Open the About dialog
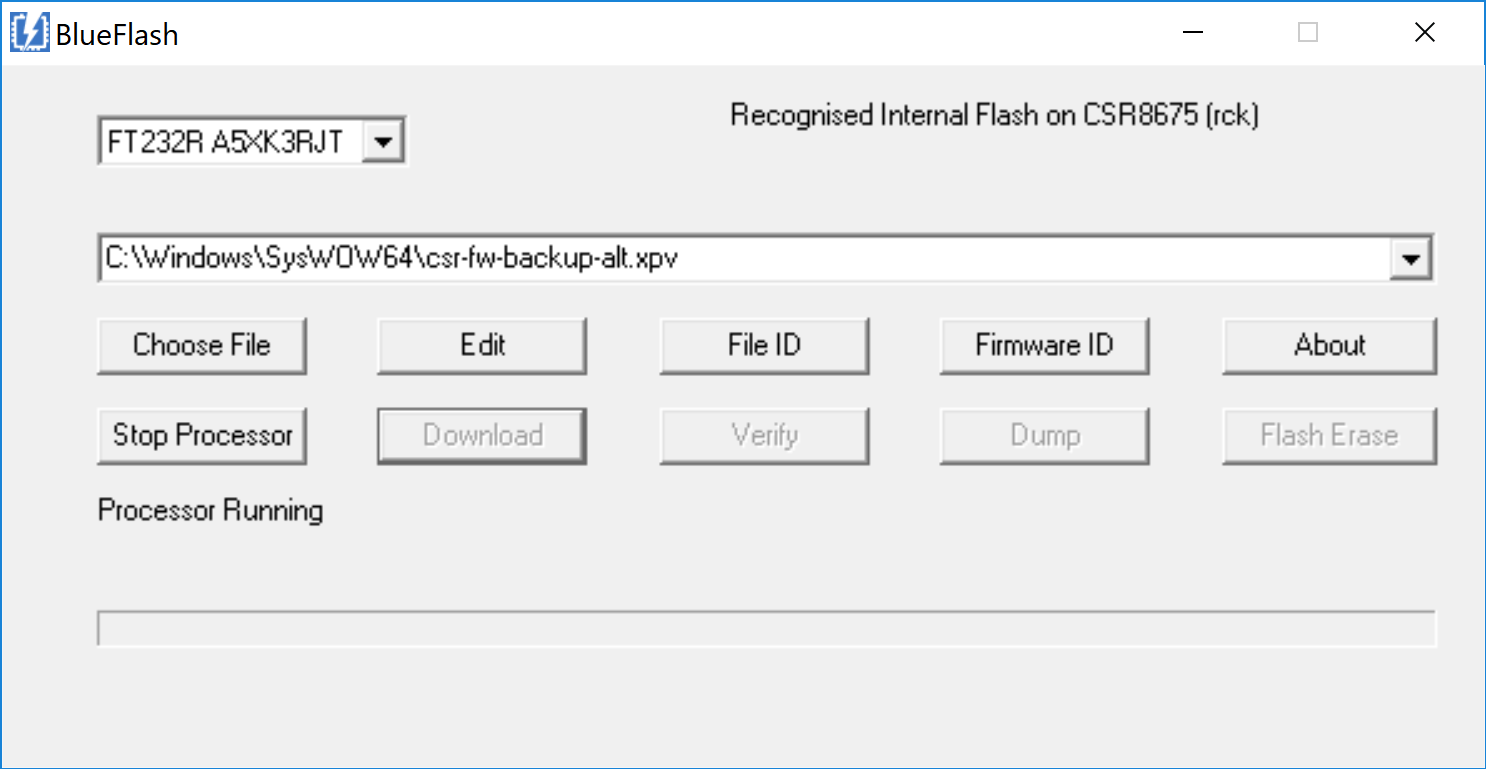Screen dimensions: 1486x769 pyautogui.click(x=1329, y=346)
